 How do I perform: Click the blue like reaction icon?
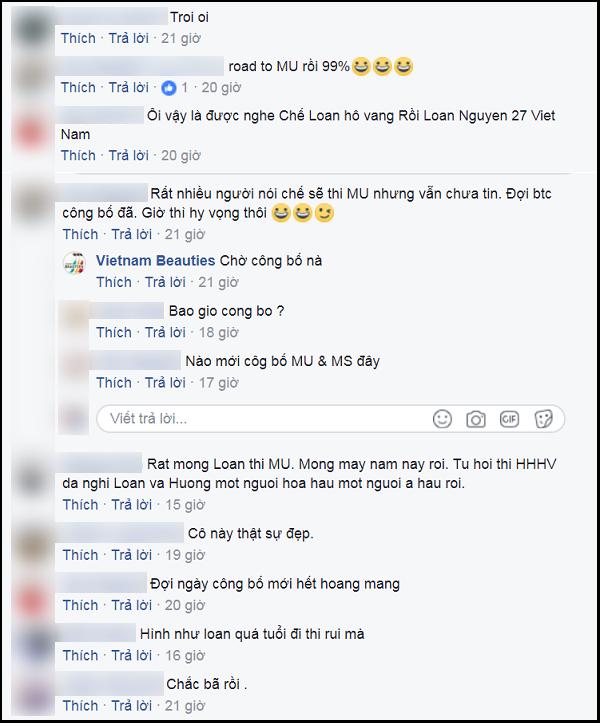click(169, 88)
